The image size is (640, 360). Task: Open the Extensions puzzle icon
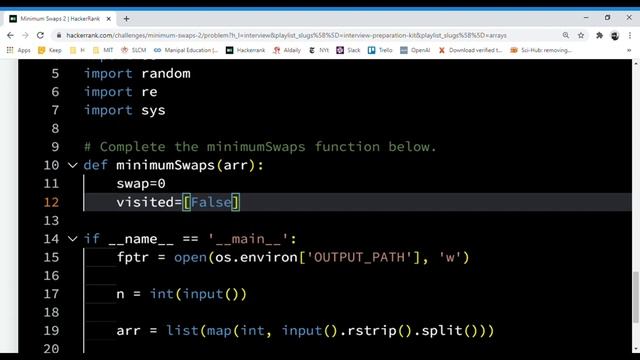[x=599, y=36]
